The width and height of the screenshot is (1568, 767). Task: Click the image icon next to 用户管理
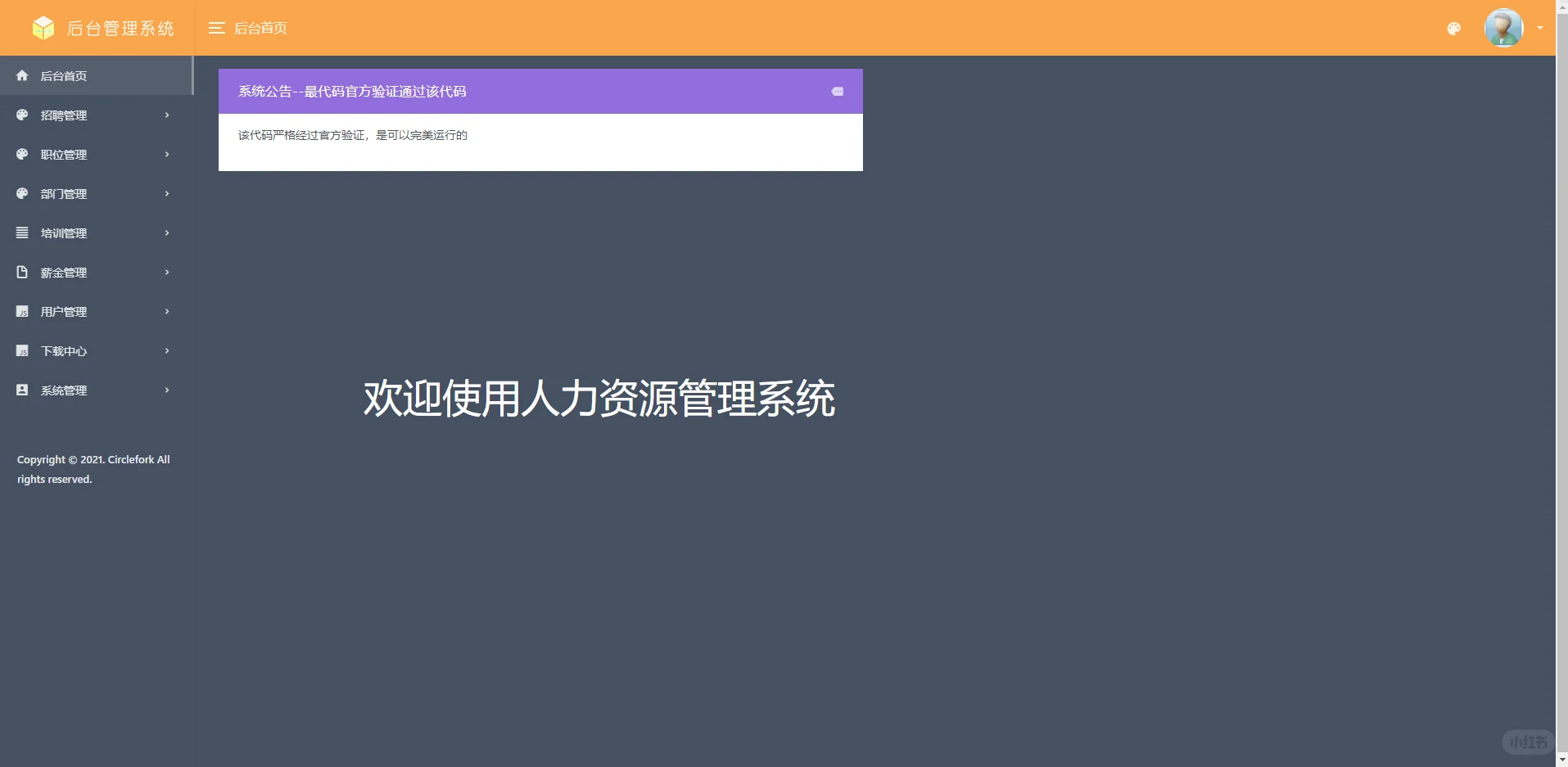tap(21, 311)
